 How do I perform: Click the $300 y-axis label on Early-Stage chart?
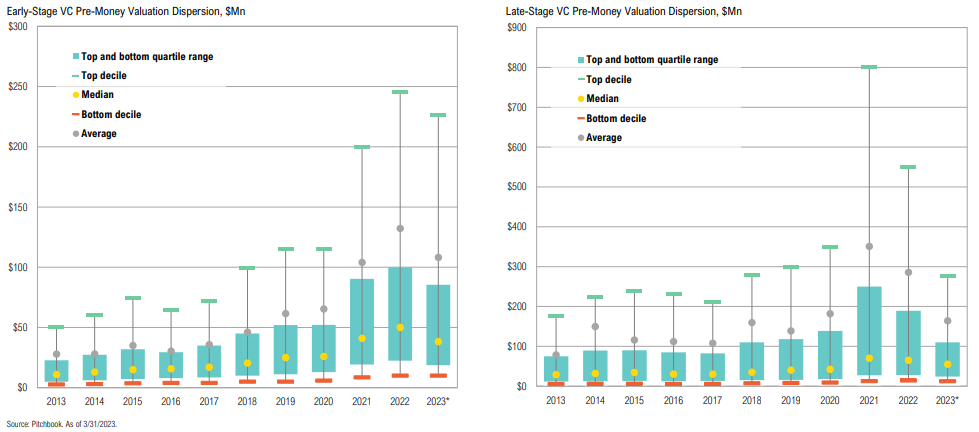coord(18,25)
